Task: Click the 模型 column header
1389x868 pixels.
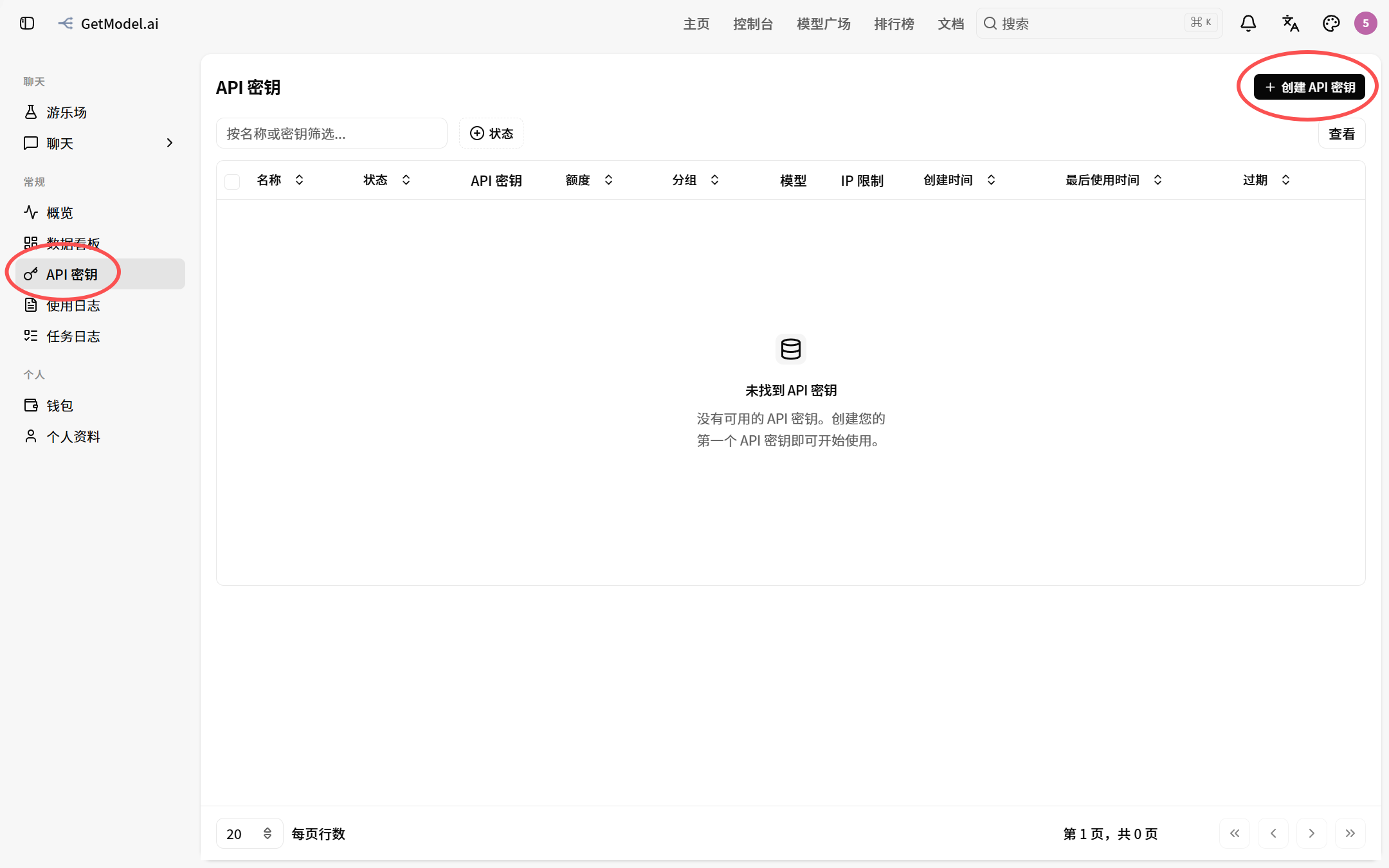Action: tap(793, 181)
